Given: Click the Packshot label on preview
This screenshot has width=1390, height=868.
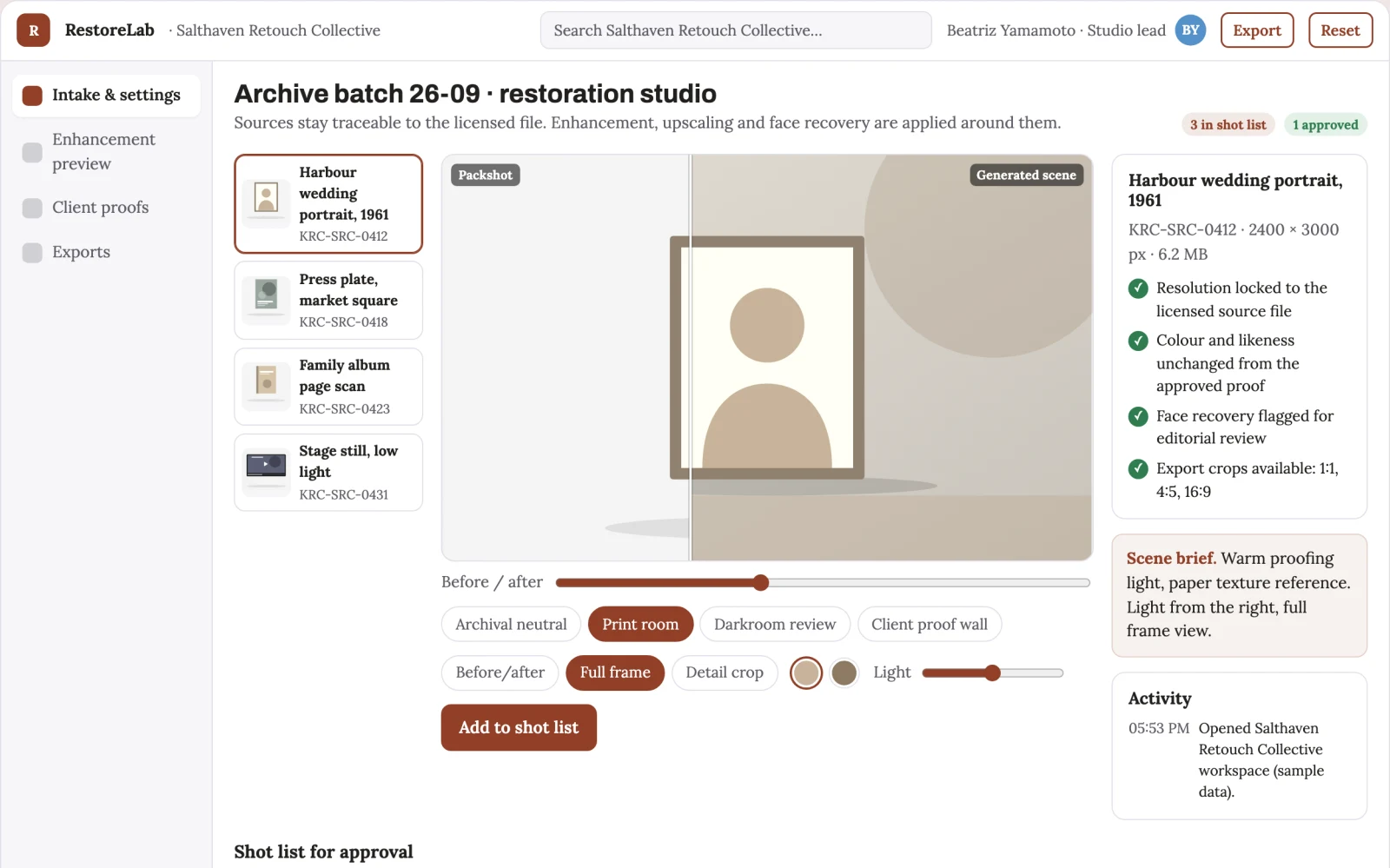Looking at the screenshot, I should 485,176.
